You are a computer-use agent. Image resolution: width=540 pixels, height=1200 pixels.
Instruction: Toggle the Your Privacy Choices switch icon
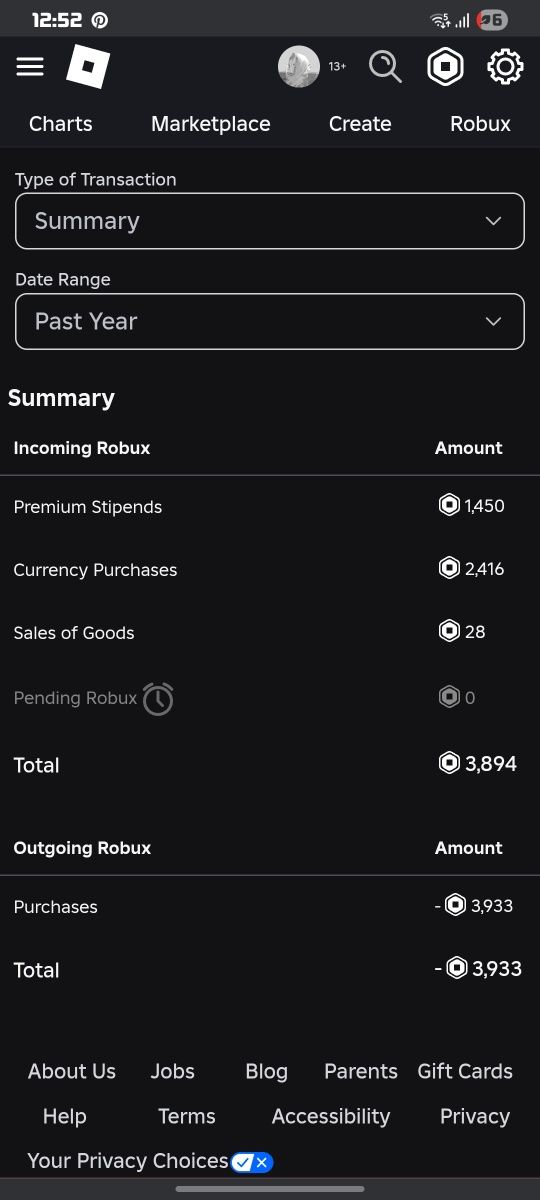251,1162
